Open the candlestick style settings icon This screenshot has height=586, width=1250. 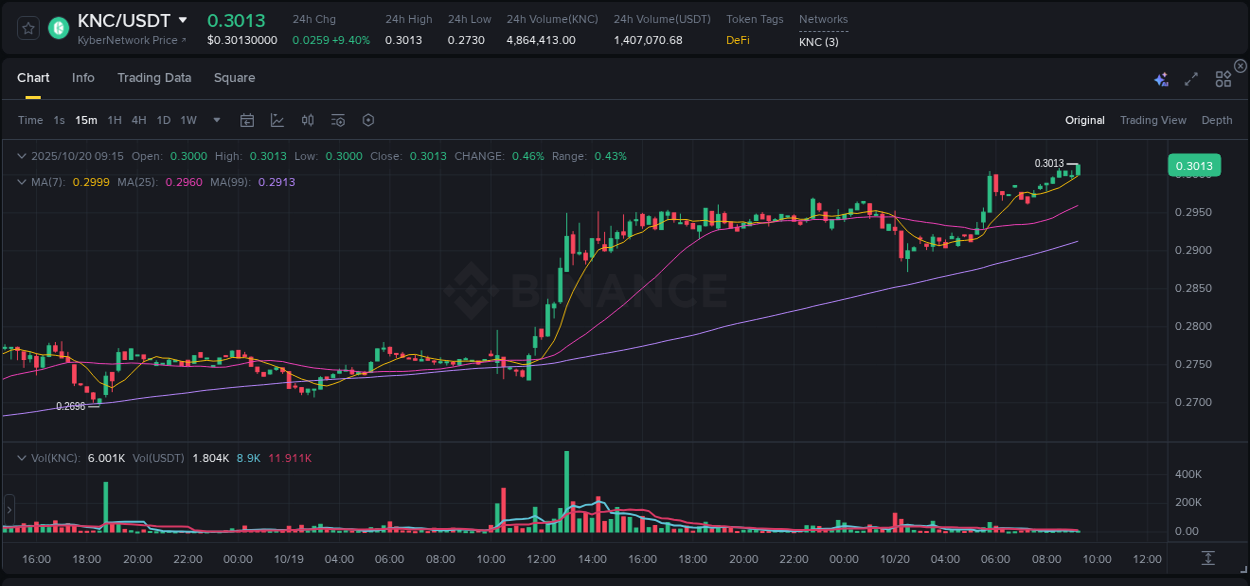(x=307, y=120)
